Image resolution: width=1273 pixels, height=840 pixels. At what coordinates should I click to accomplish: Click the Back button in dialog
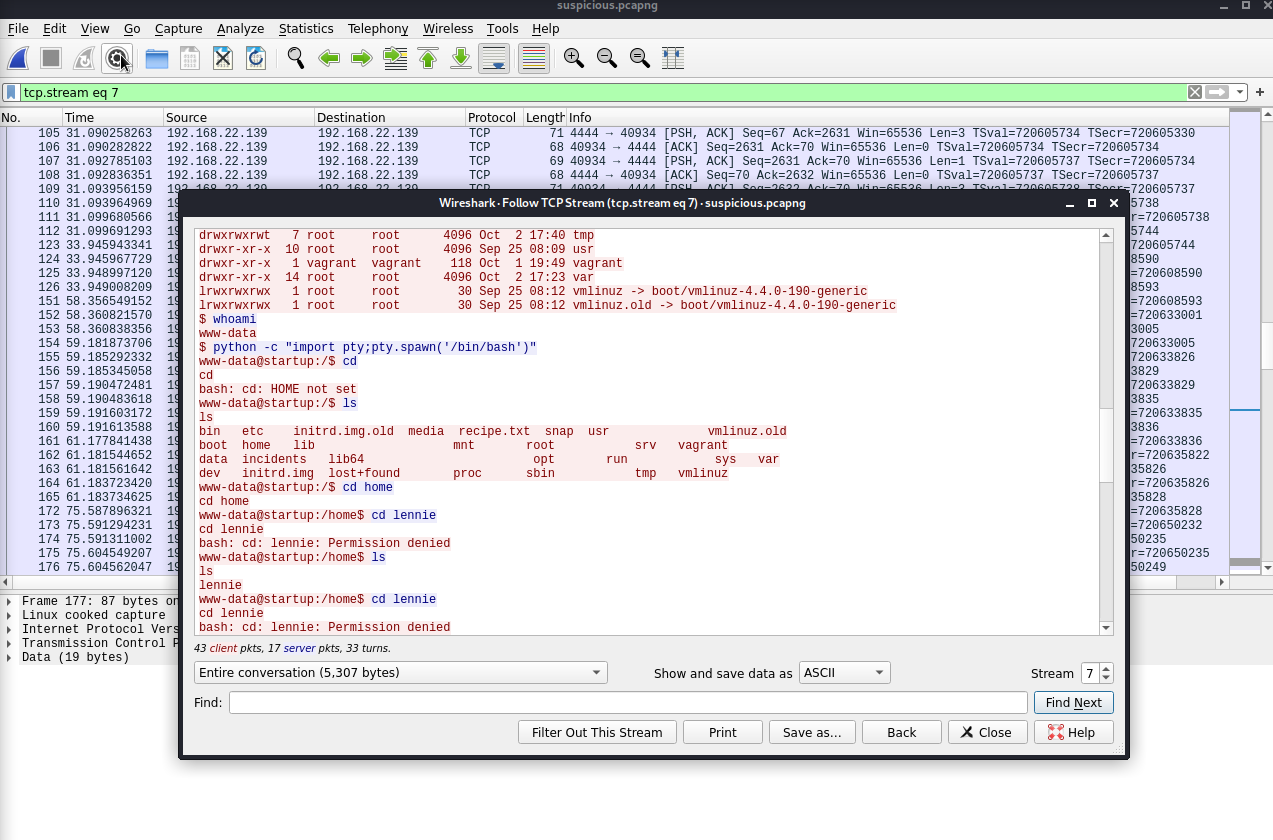902,732
